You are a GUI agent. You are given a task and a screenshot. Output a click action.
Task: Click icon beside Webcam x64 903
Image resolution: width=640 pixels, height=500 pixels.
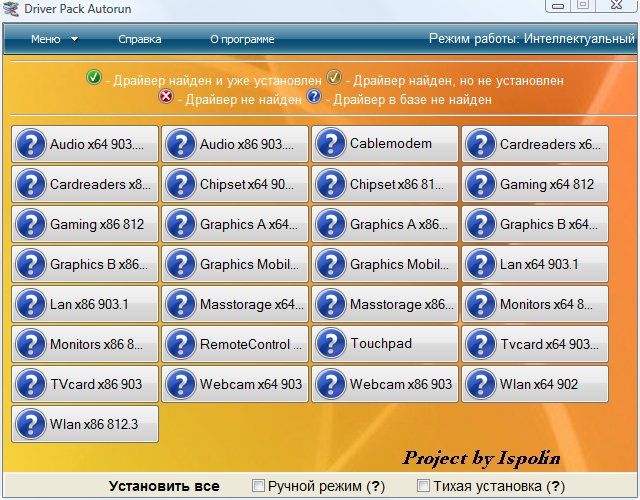point(180,385)
